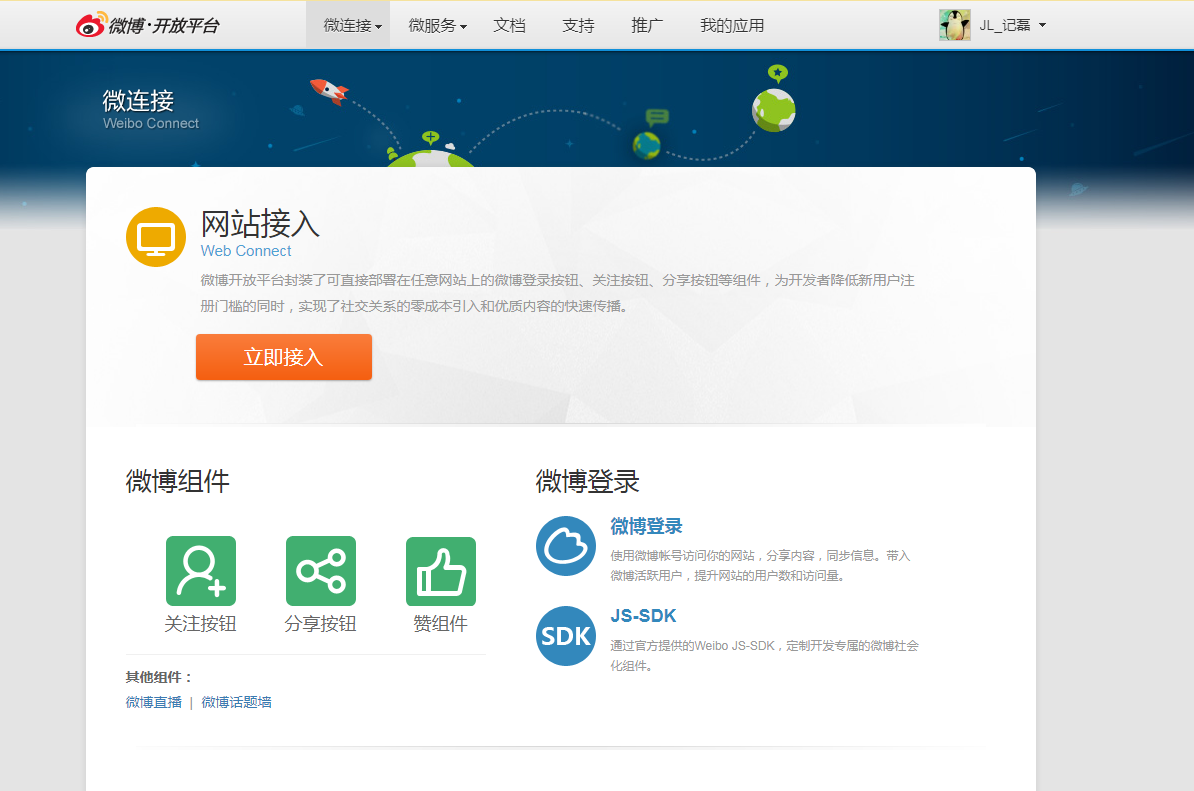Visit the 微博话题墙 link
The image size is (1194, 791).
tap(236, 702)
